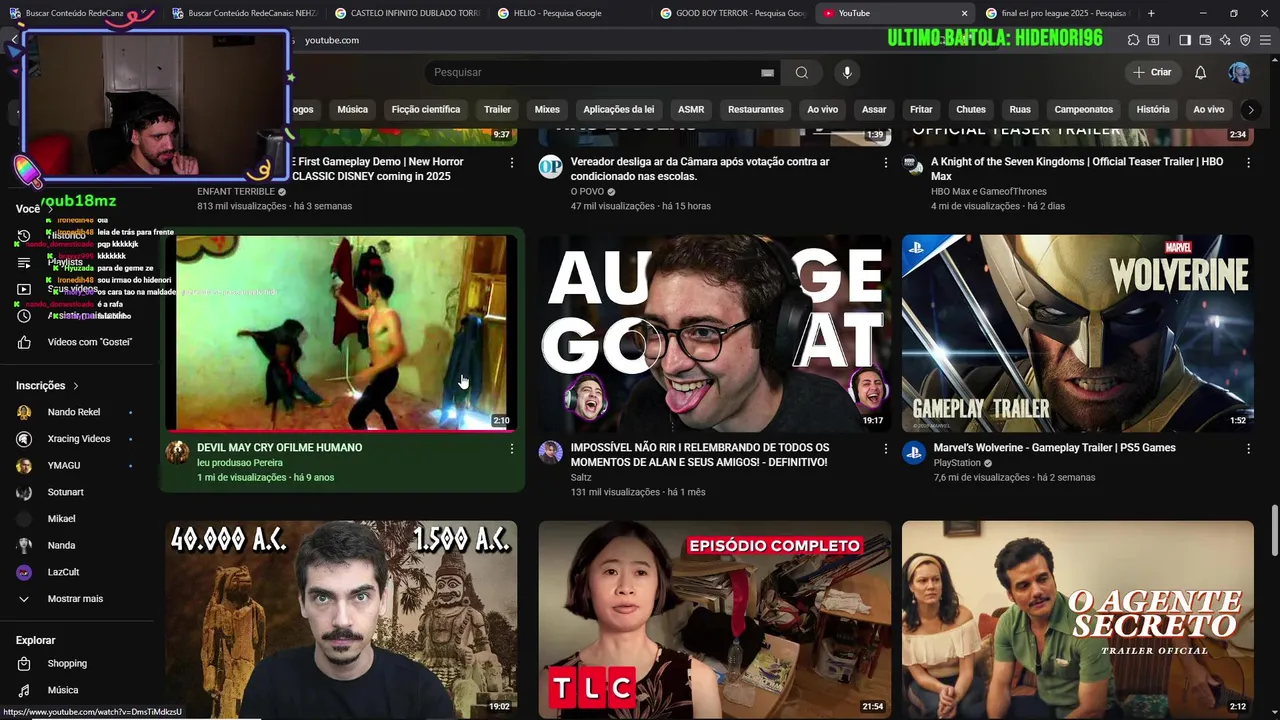Open the browser hamburger menu
The image size is (1280, 720).
point(1265,40)
